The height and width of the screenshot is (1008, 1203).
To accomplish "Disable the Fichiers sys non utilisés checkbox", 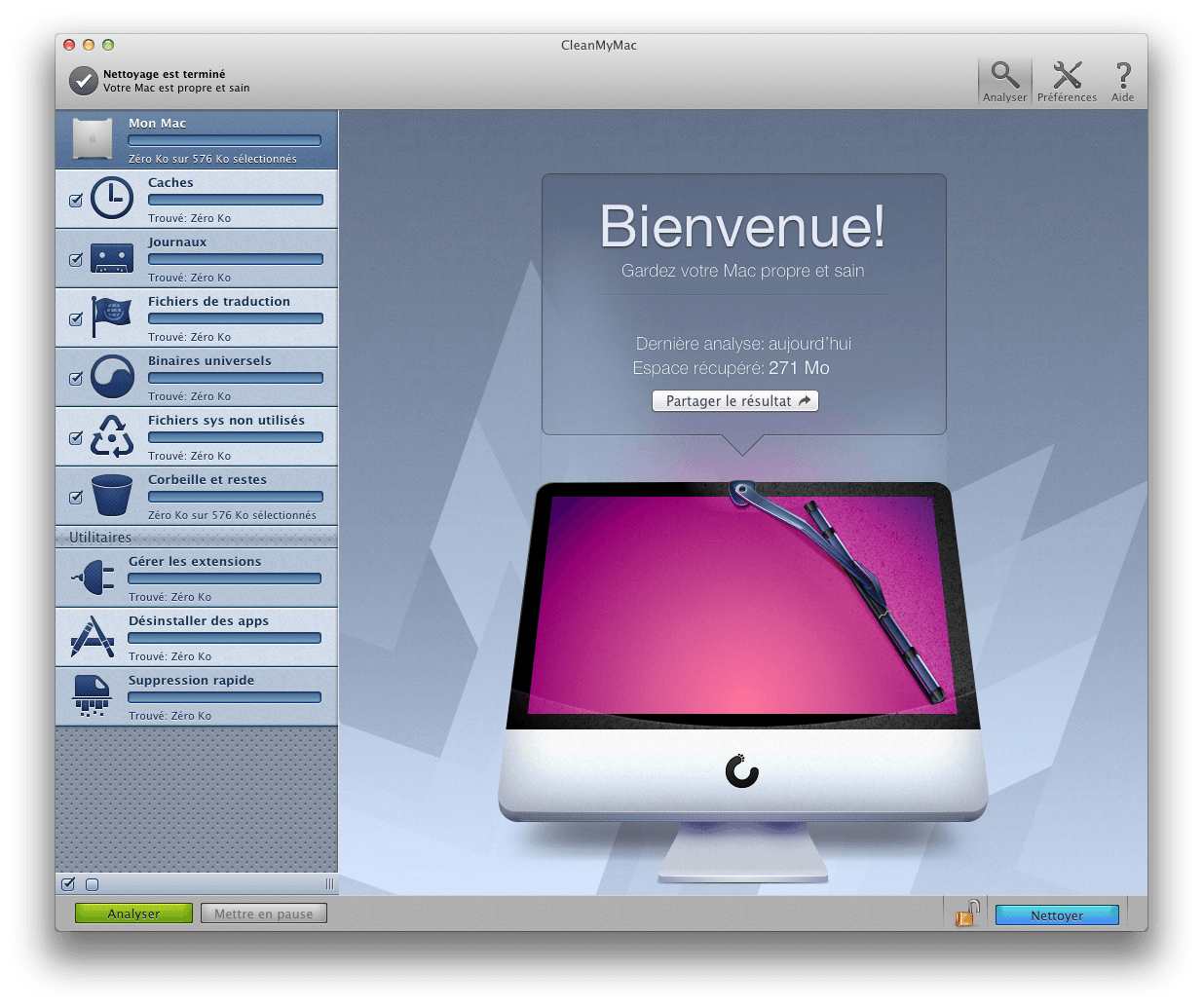I will [x=75, y=438].
